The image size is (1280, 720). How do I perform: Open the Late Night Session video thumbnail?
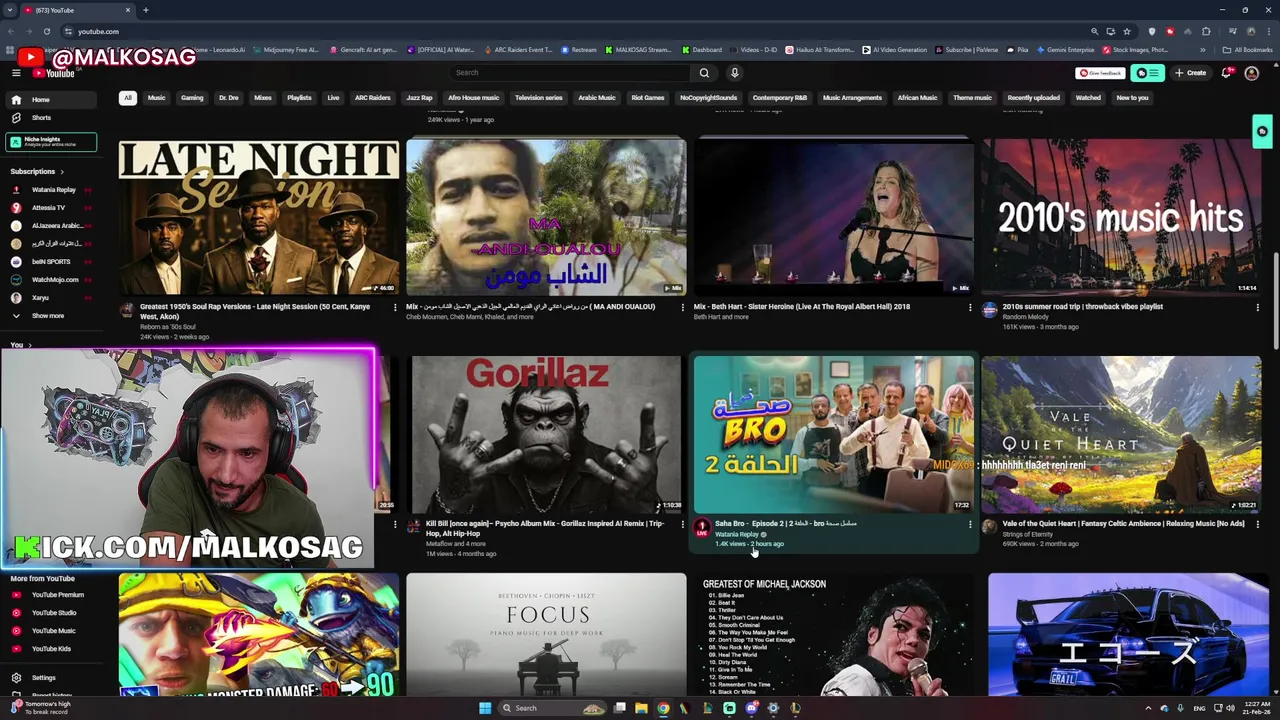point(259,217)
